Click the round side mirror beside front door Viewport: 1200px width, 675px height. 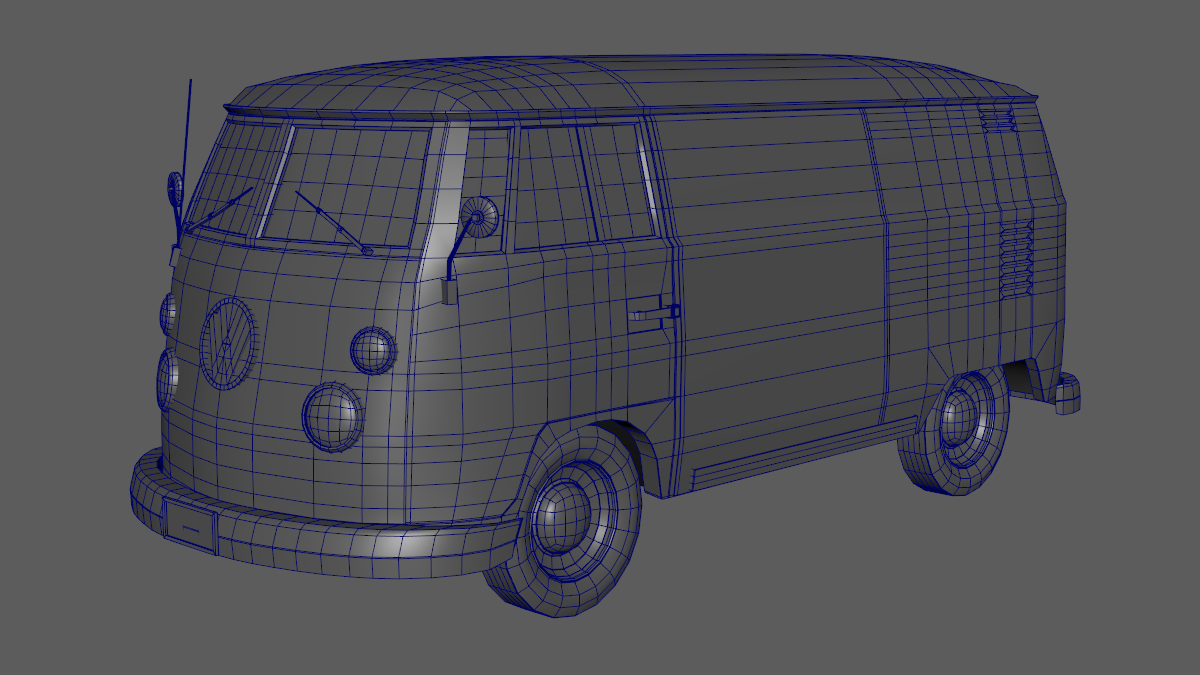tap(480, 216)
